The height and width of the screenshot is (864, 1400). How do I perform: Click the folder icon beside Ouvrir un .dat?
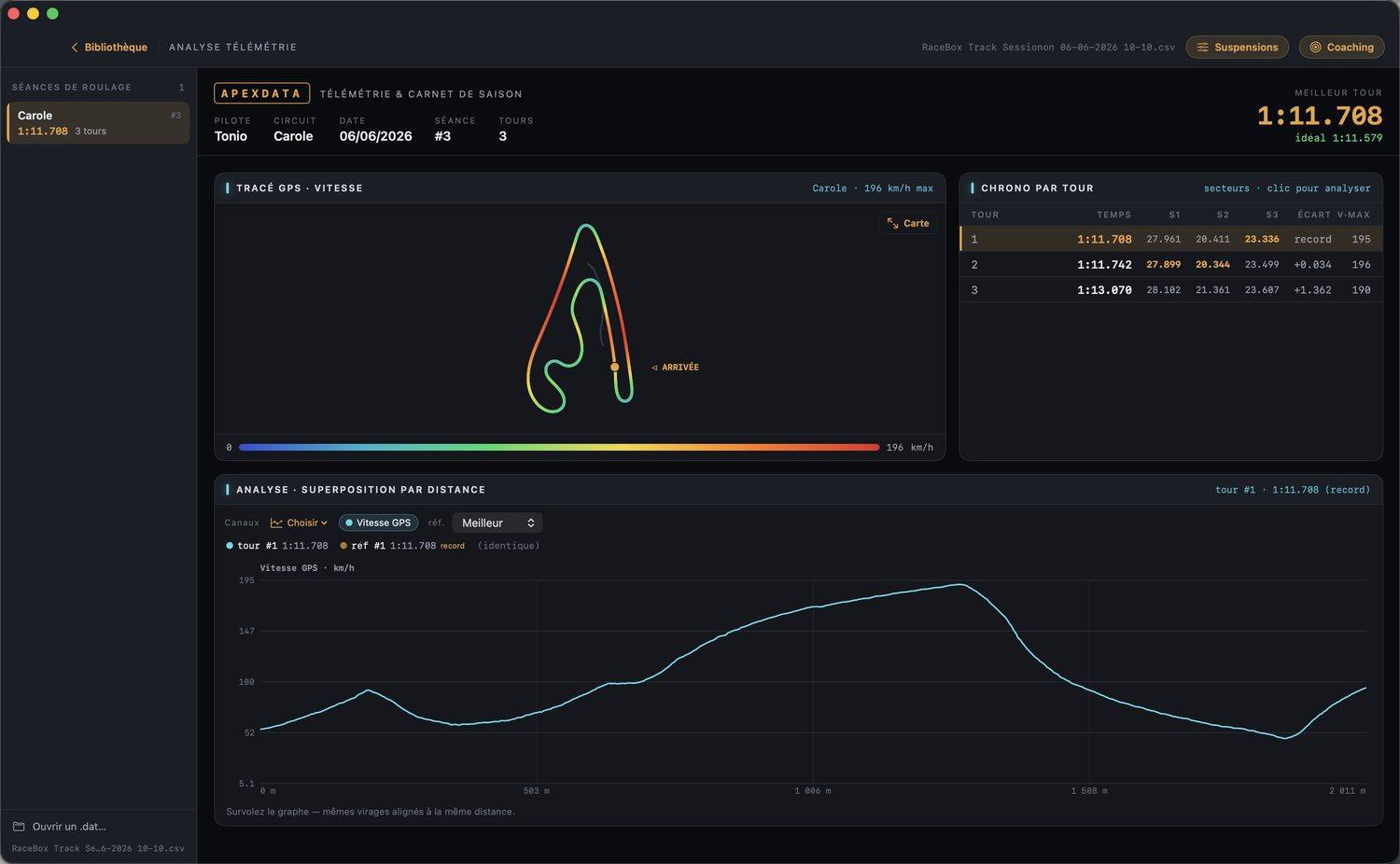(19, 827)
